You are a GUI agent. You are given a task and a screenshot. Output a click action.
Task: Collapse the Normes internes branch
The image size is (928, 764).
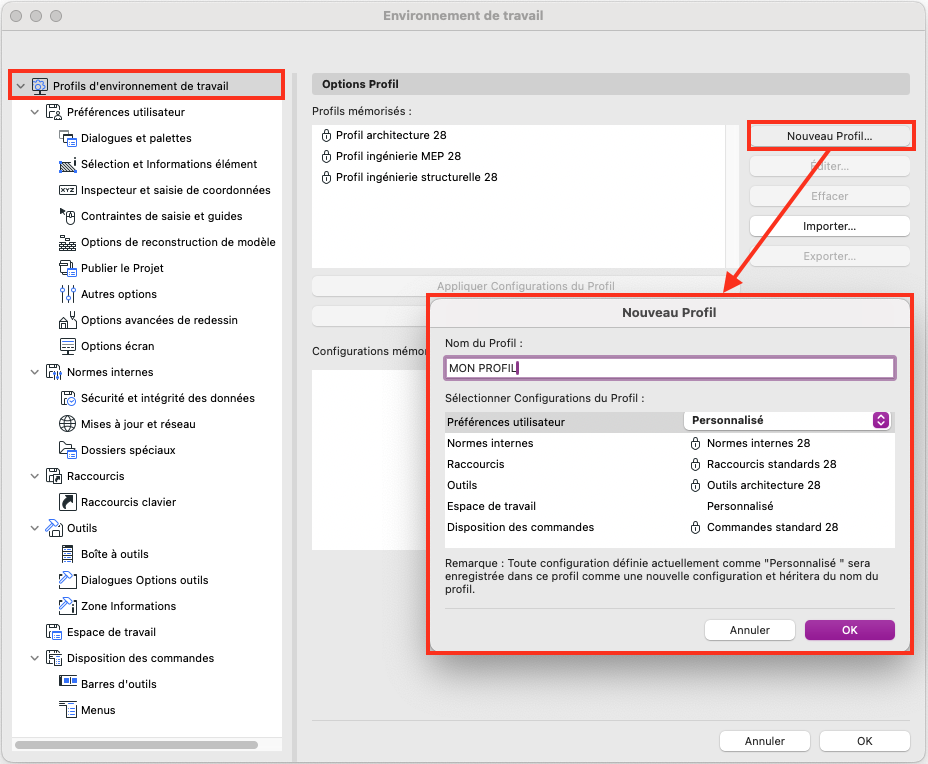click(x=34, y=372)
